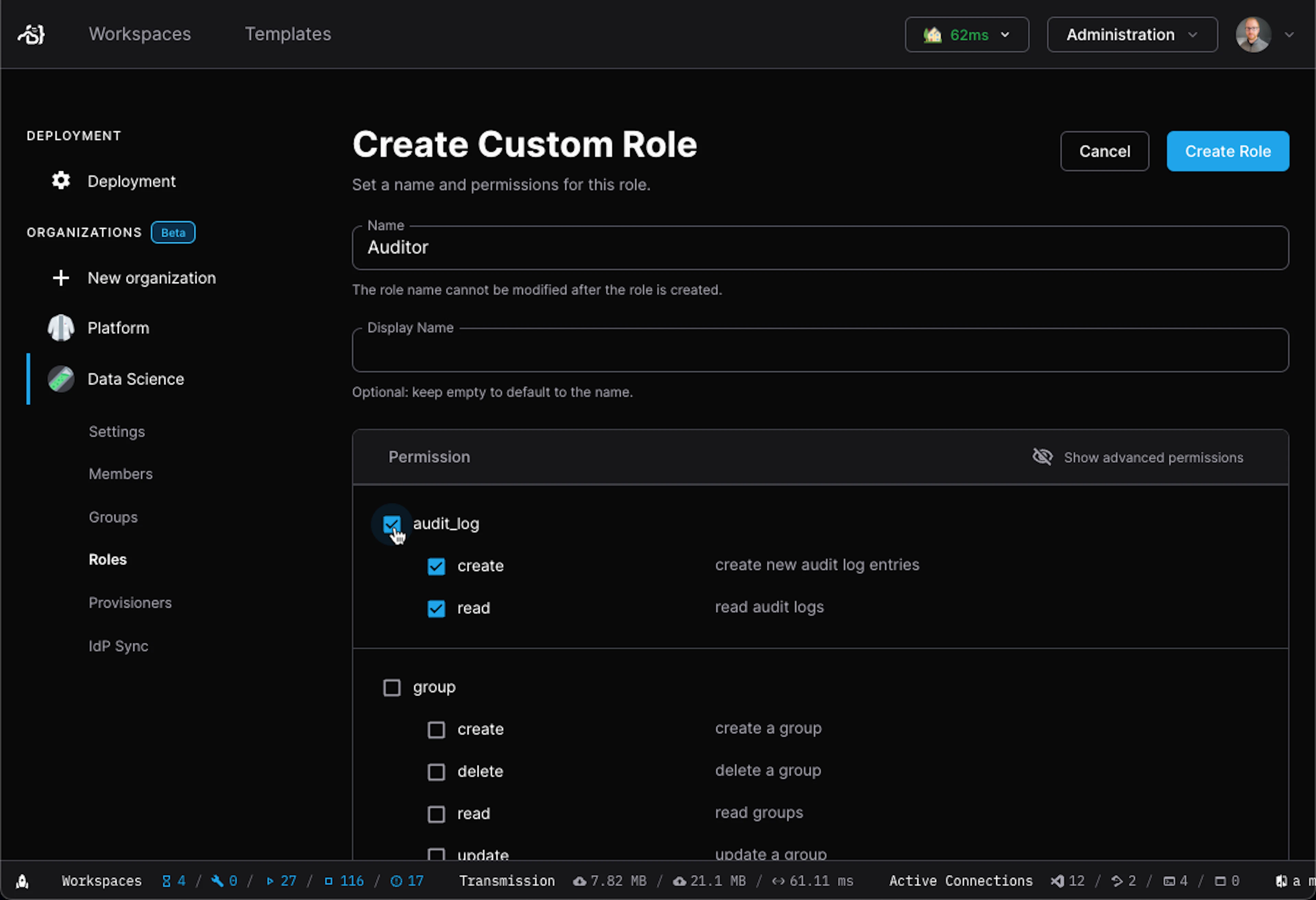Open the 62ms latency dropdown

tap(967, 35)
